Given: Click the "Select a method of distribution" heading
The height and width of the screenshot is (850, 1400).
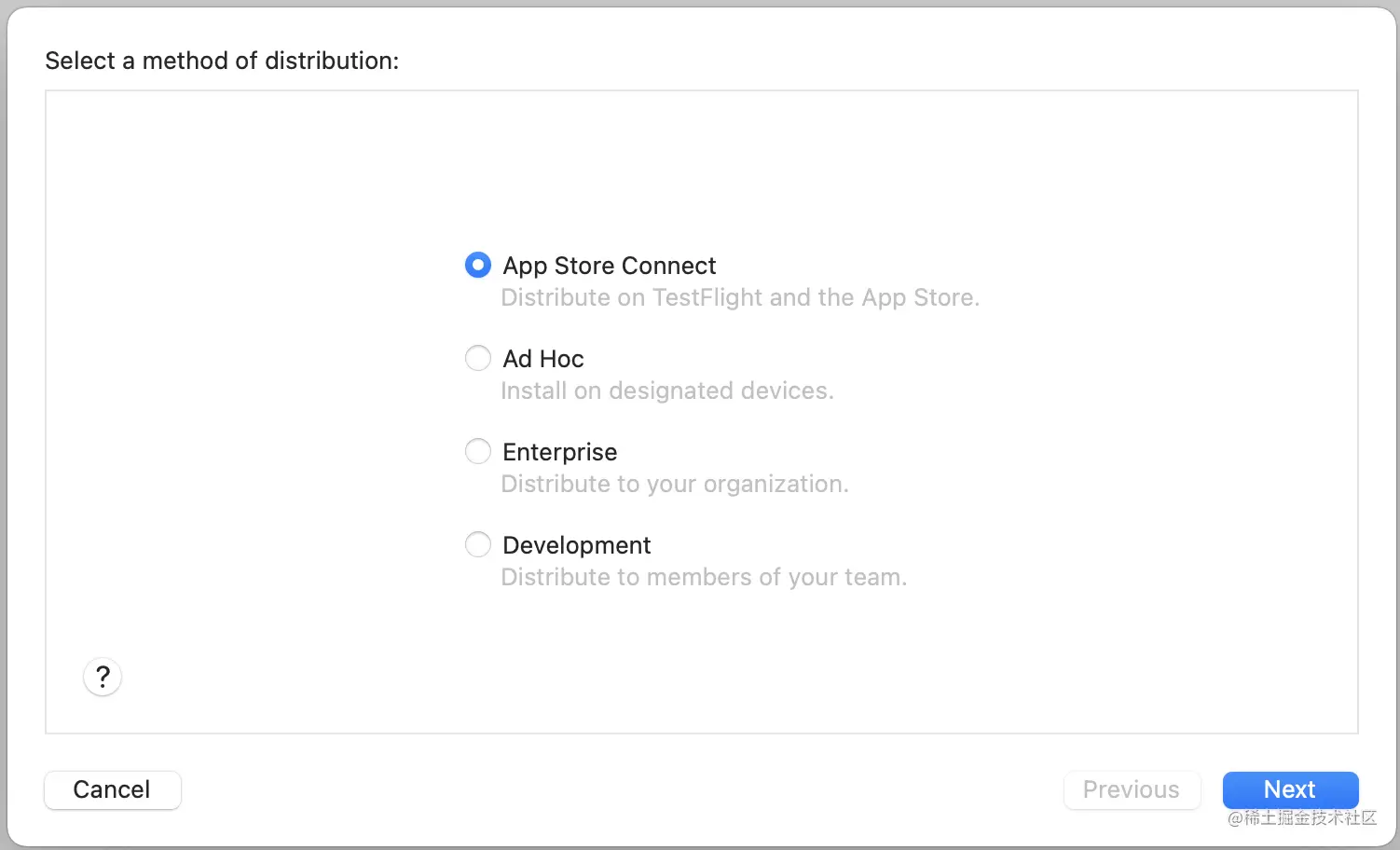Looking at the screenshot, I should (222, 61).
